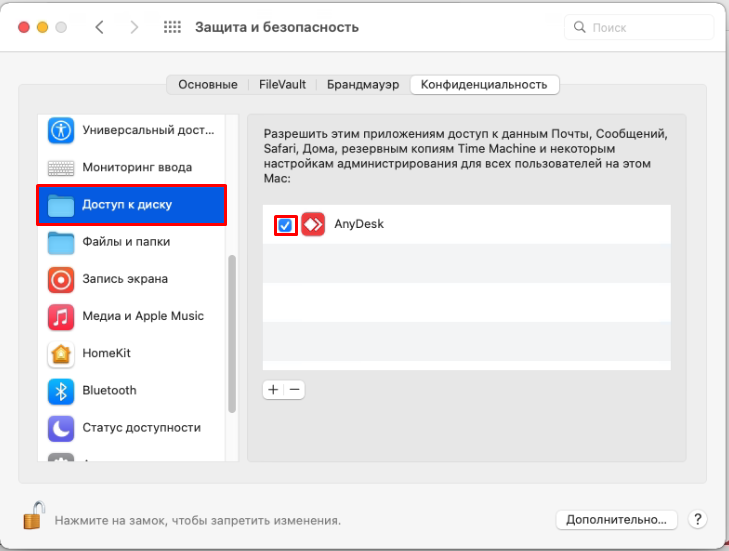Remove app with the minus button
729x551 pixels.
click(x=295, y=390)
